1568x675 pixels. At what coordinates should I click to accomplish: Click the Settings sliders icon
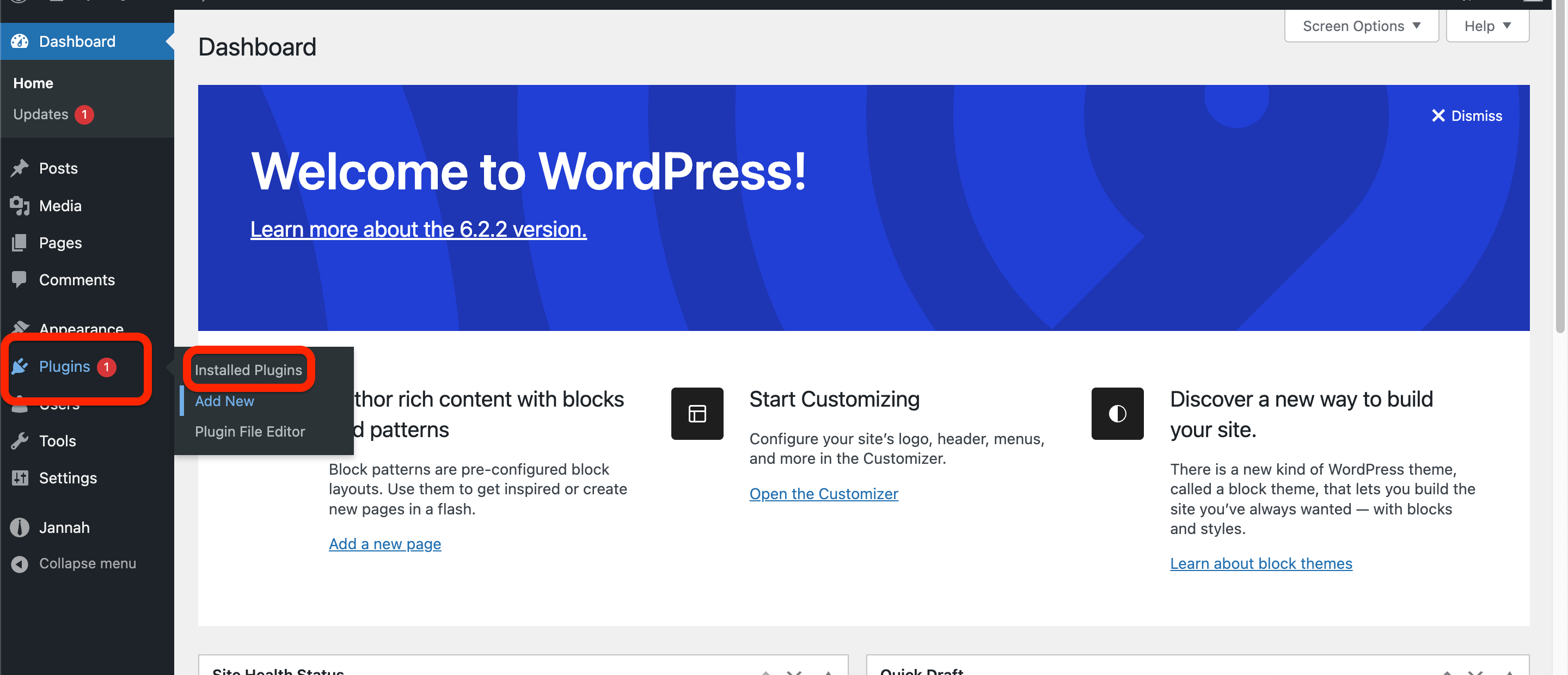click(20, 478)
